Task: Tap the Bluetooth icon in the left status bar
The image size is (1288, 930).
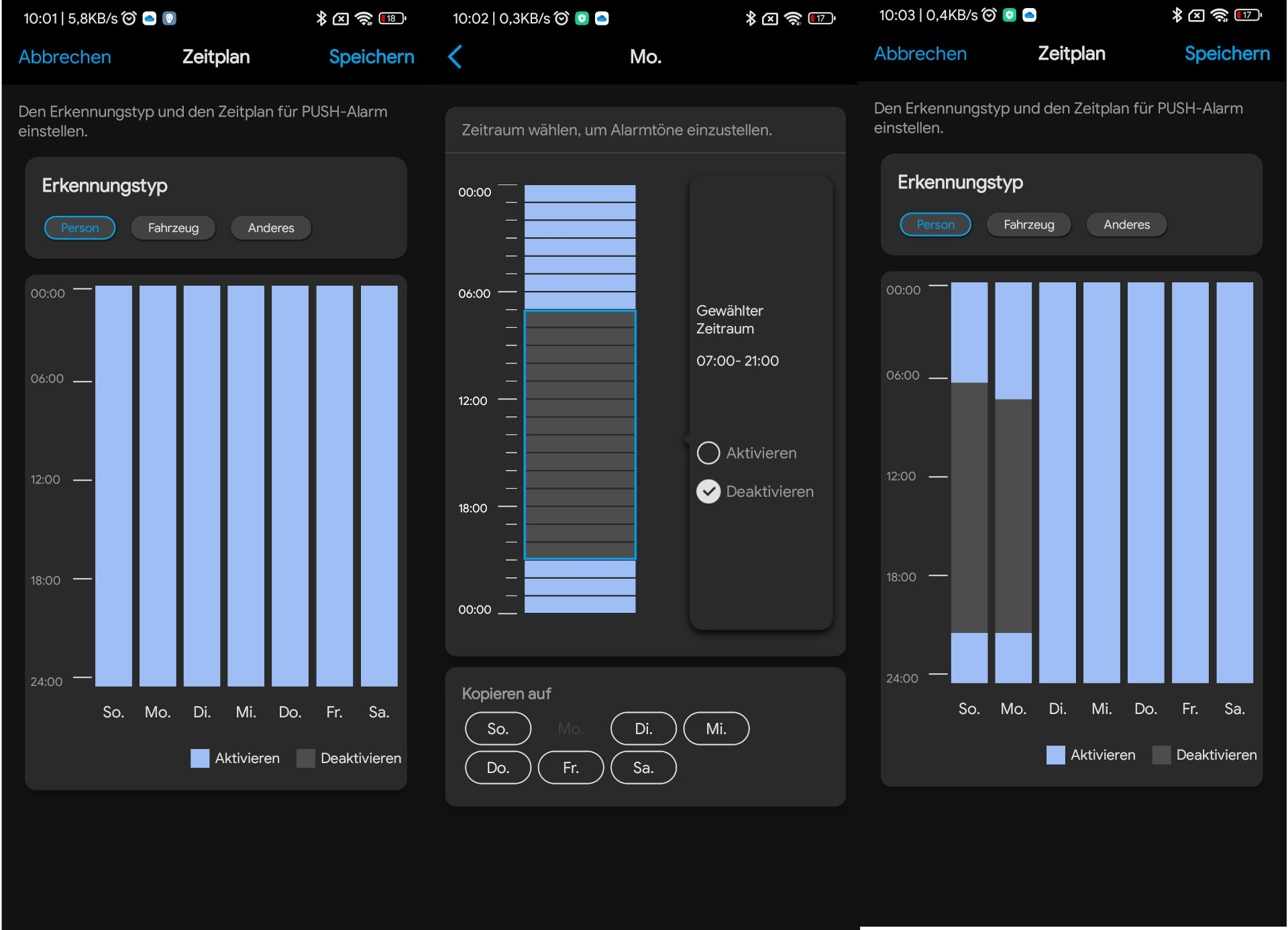Action: tap(321, 18)
